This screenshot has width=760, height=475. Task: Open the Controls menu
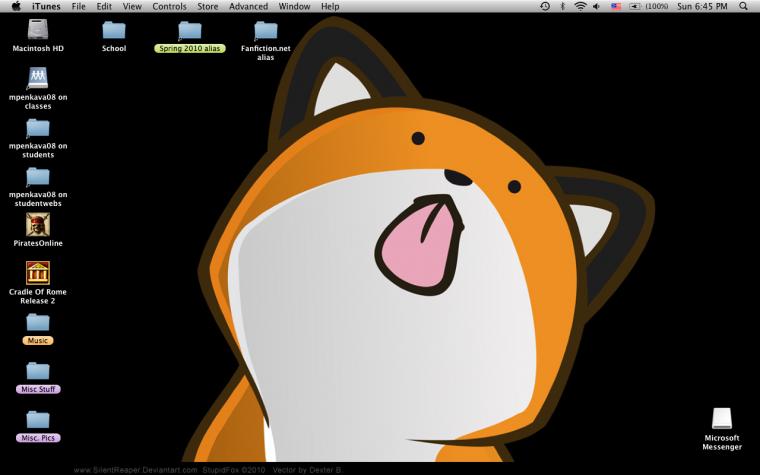point(170,6)
